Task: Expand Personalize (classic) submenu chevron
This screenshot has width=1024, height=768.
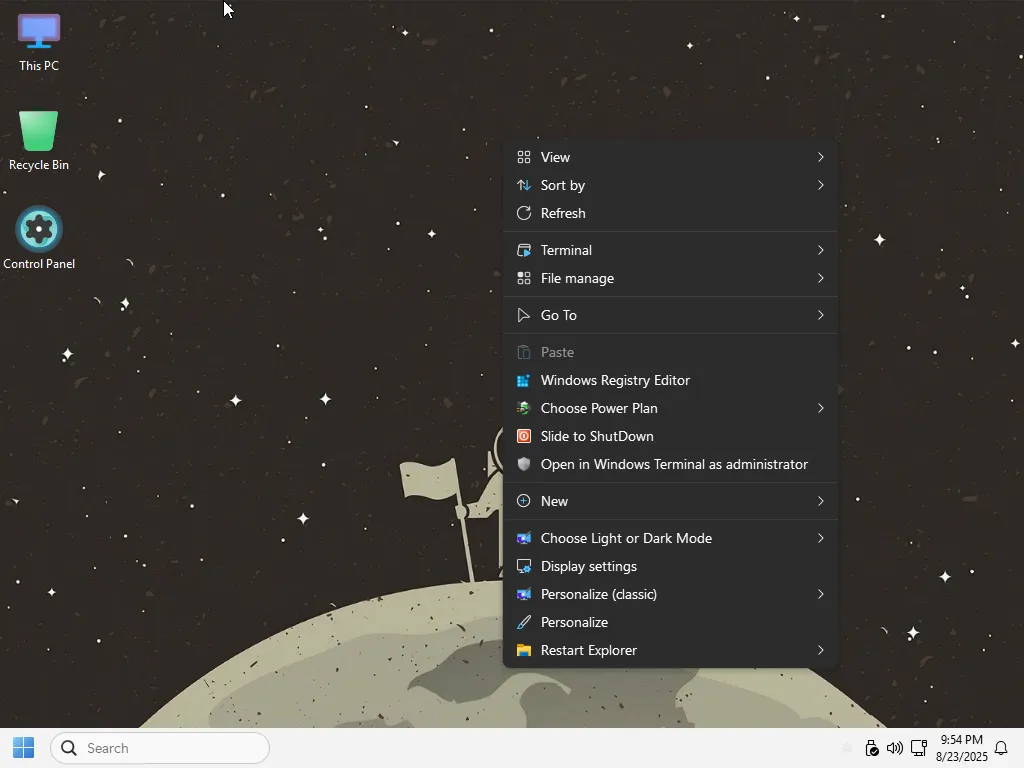Action: [821, 594]
